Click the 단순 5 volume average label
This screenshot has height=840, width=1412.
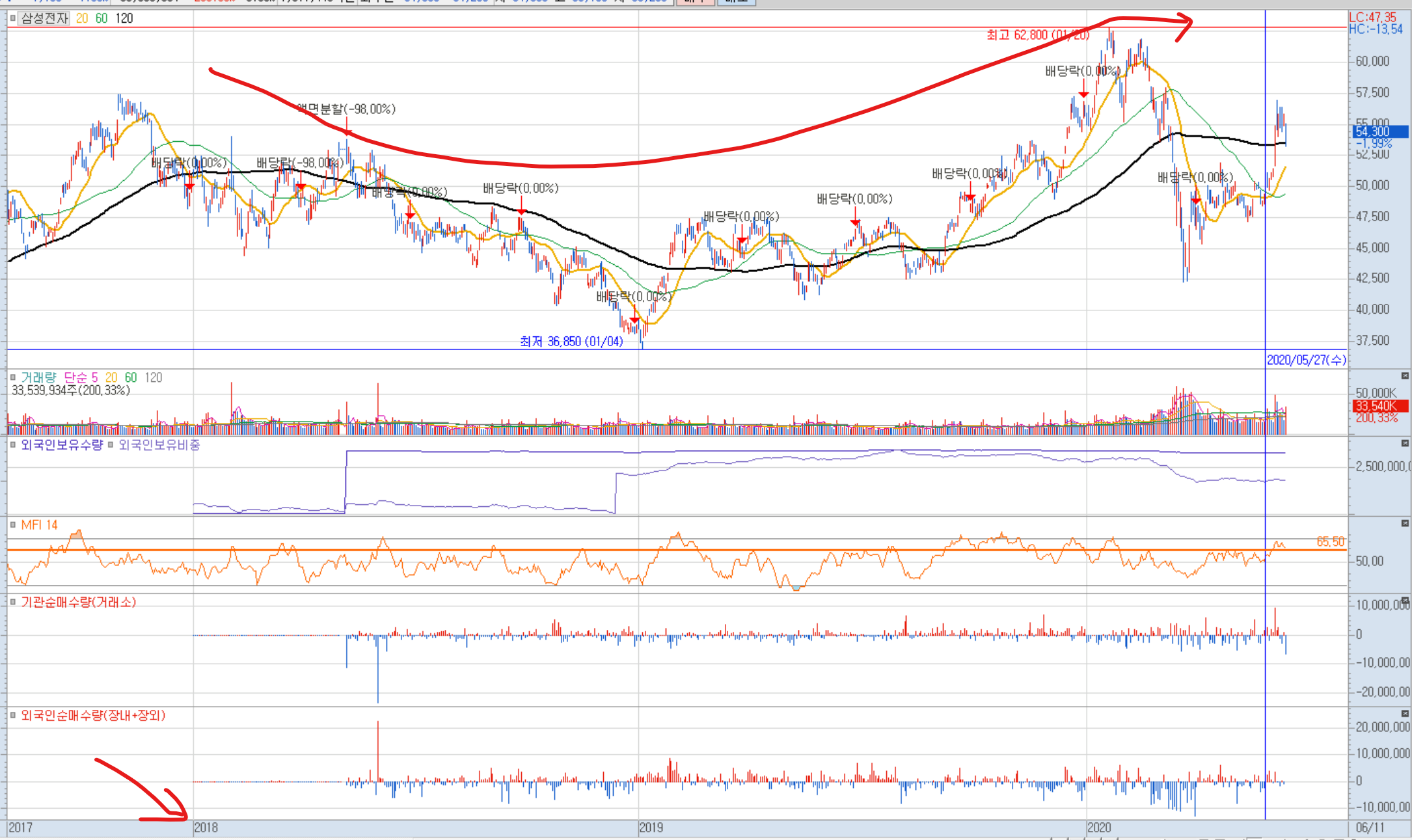point(81,377)
